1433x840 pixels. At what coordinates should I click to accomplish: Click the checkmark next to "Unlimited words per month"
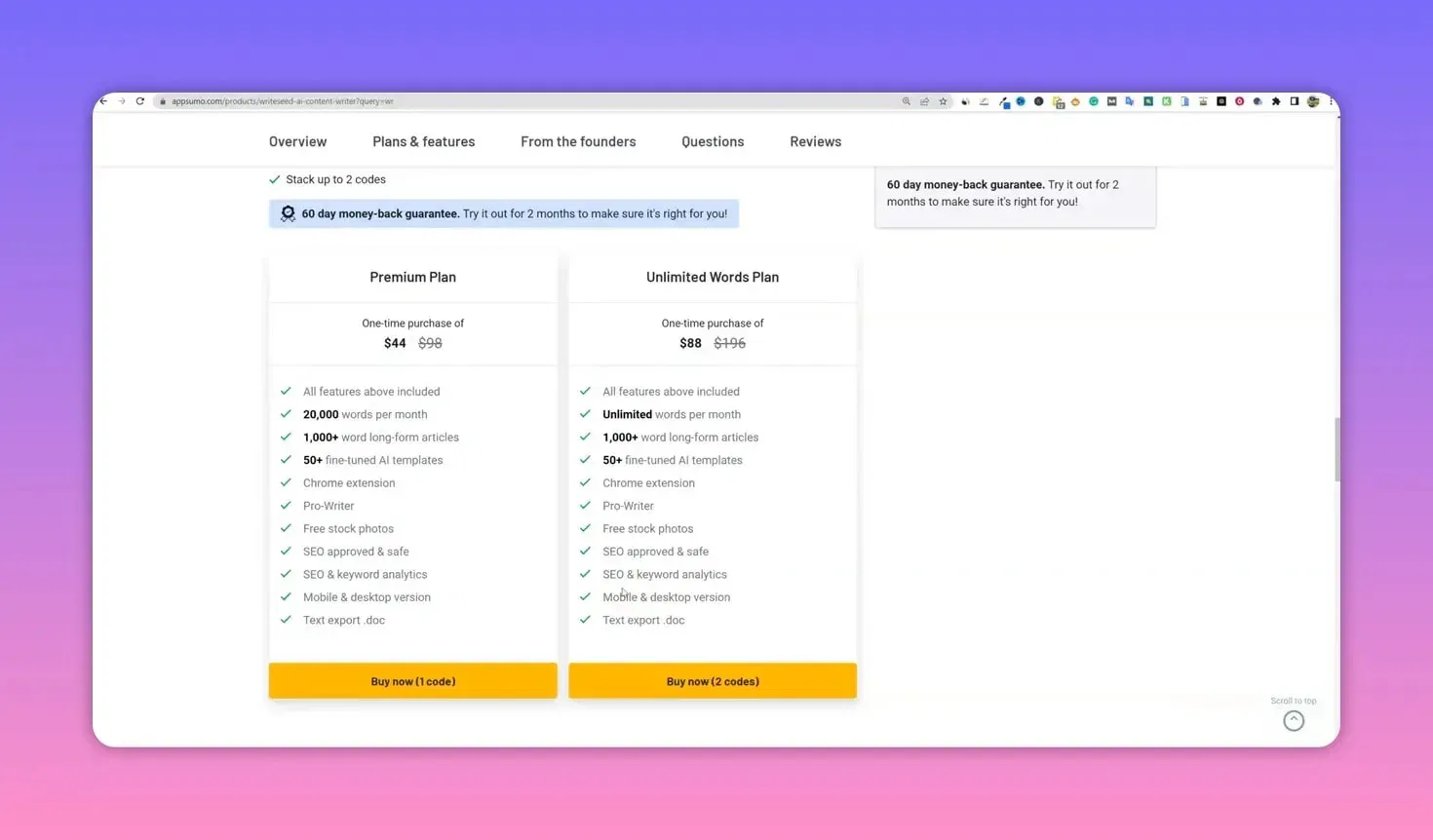[585, 414]
